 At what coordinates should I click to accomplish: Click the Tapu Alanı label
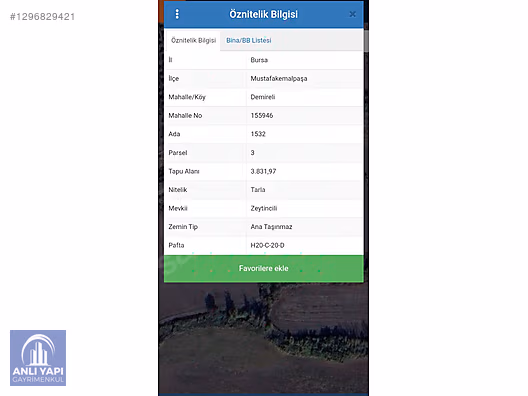[x=184, y=171]
